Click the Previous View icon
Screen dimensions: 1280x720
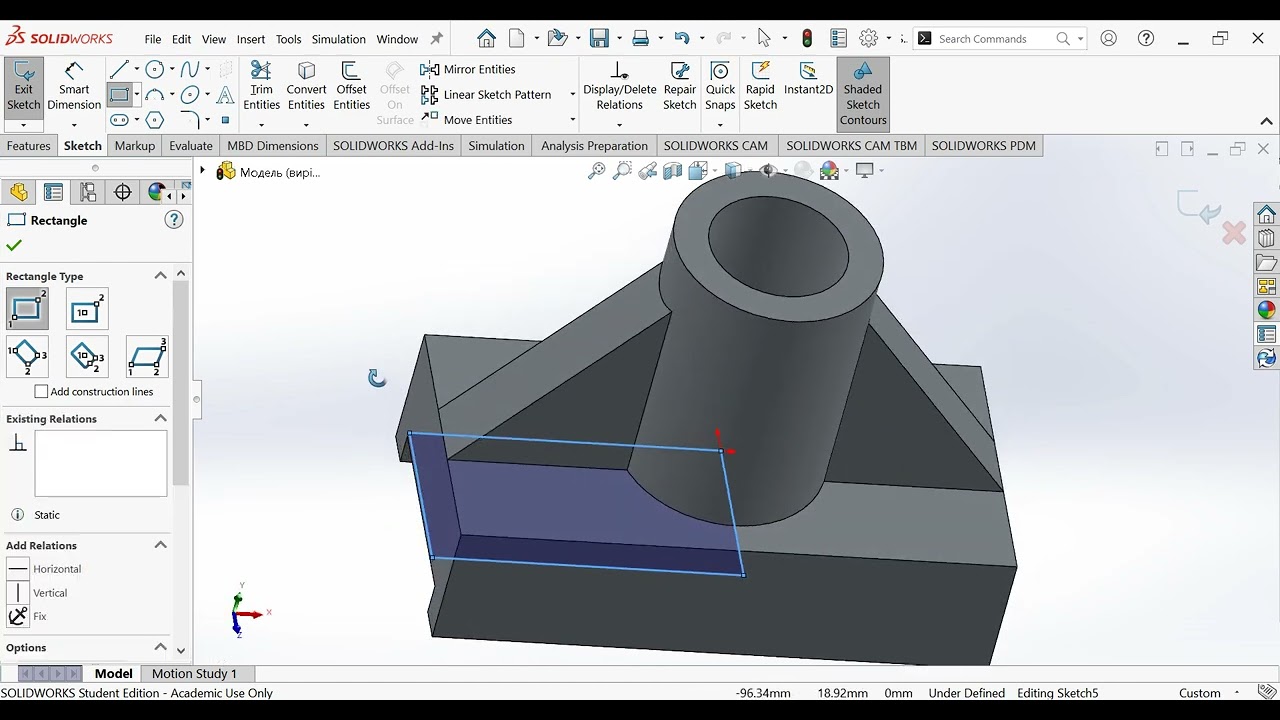click(647, 171)
